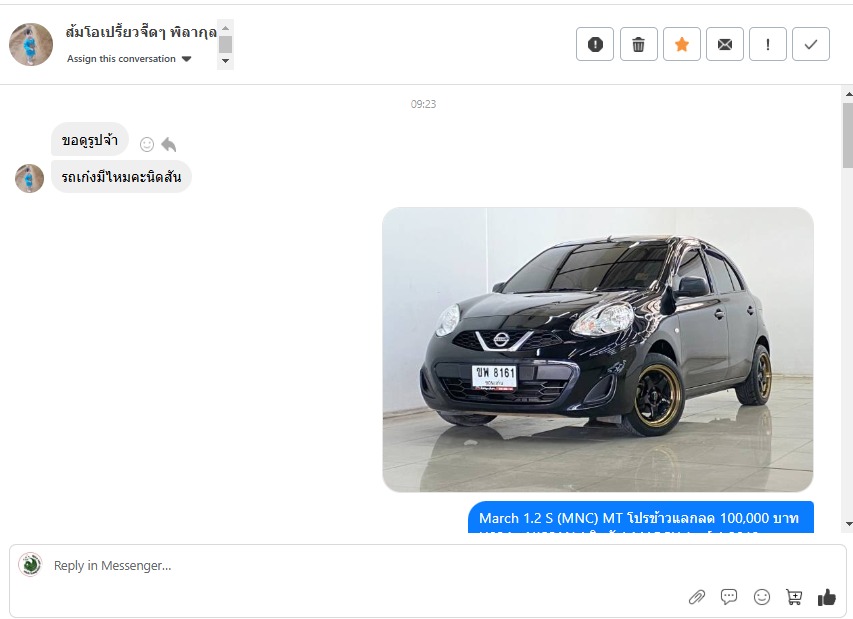Click the chat vertical scrollbar thumb
This screenshot has height=619, width=853.
tap(848, 135)
